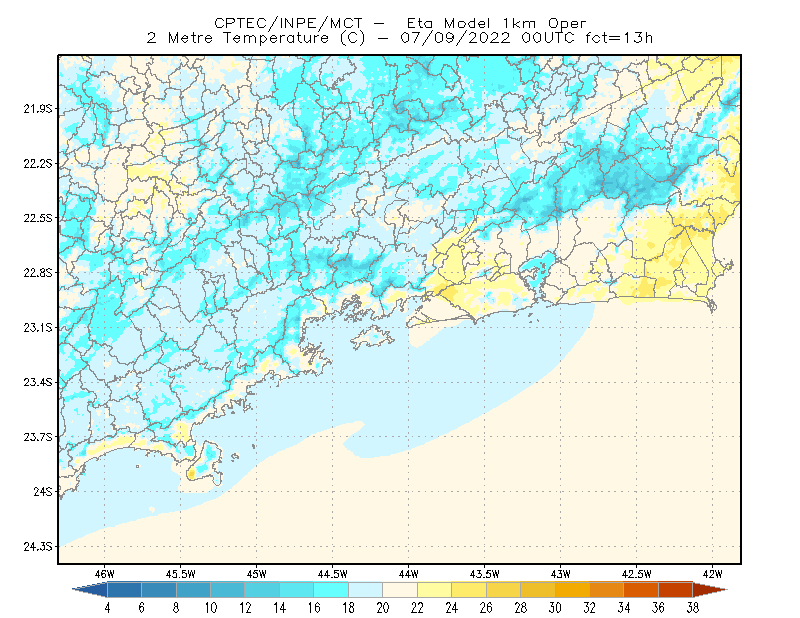Screen dimensions: 800x618
Task: Click the 10-12 medium blue legend swatch
Action: [228, 590]
